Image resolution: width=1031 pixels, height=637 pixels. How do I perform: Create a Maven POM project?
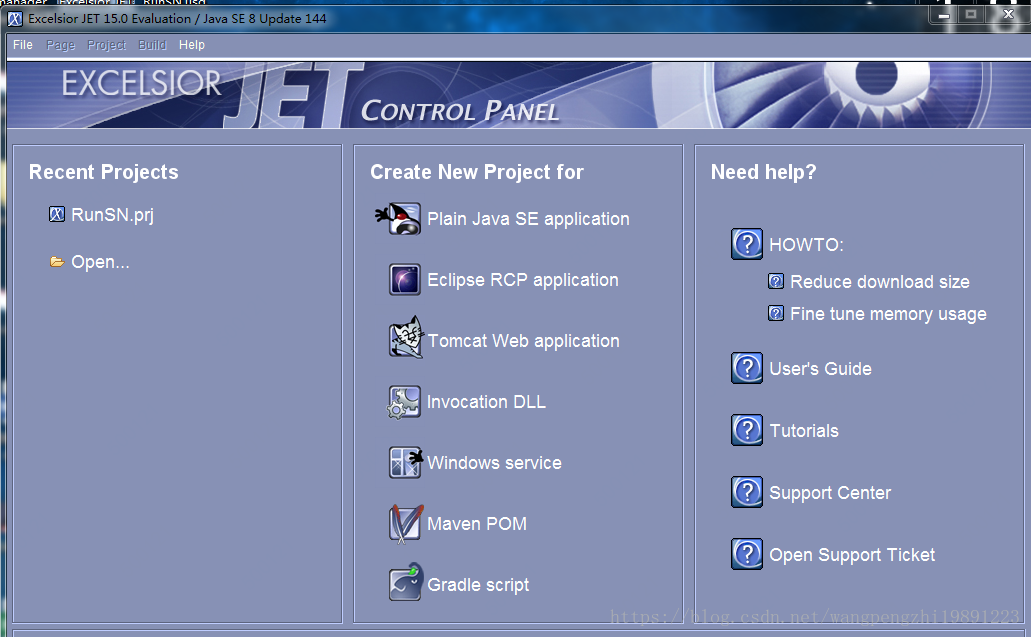[x=477, y=524]
